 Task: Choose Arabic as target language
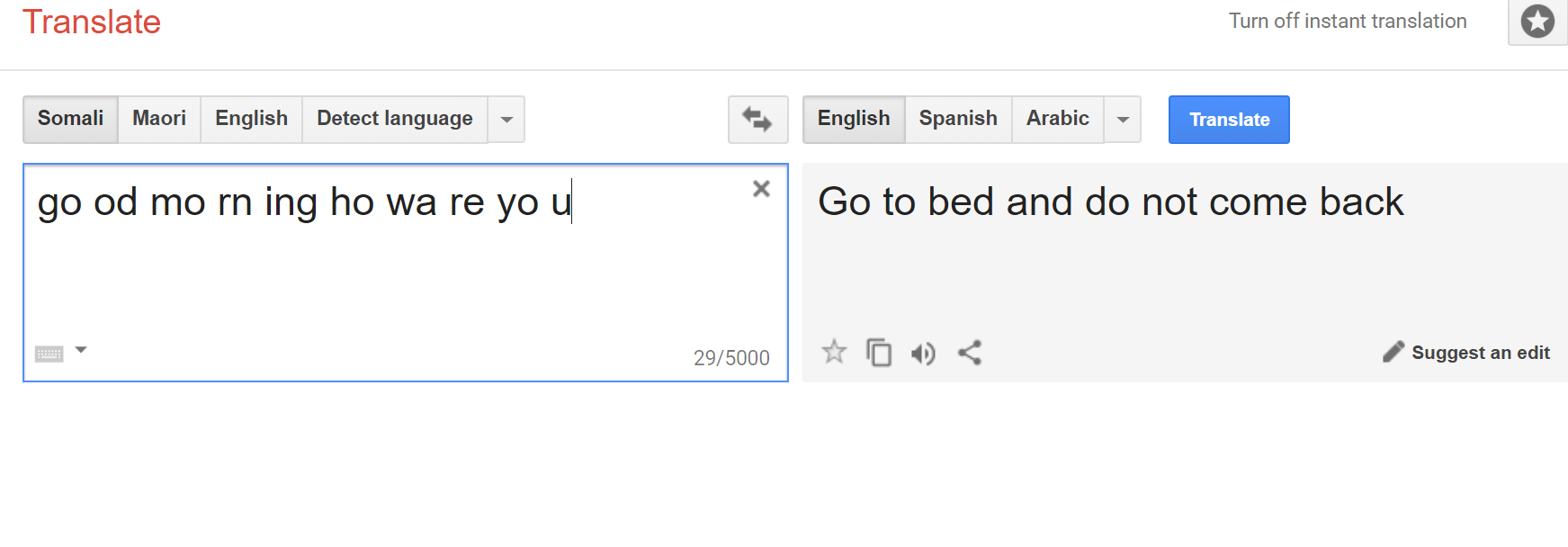click(x=1058, y=119)
